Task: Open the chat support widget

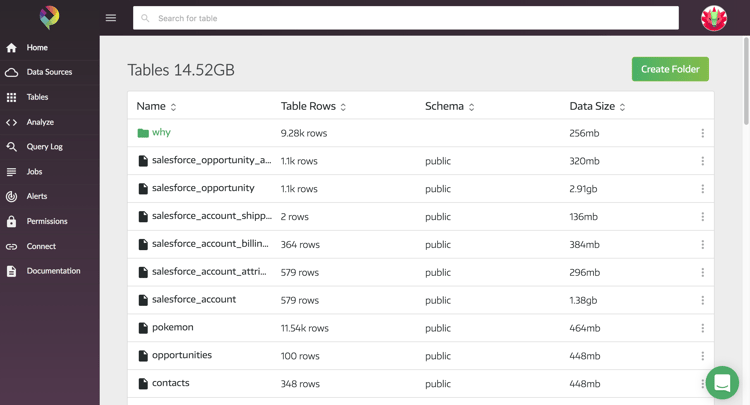Action: point(722,382)
